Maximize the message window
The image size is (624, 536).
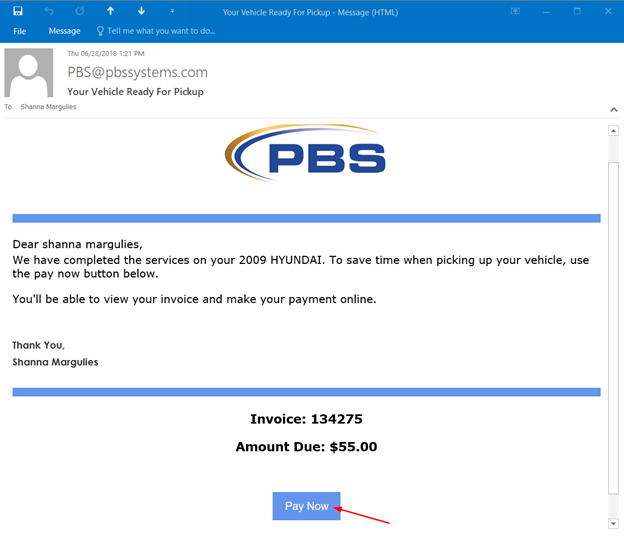[x=577, y=11]
